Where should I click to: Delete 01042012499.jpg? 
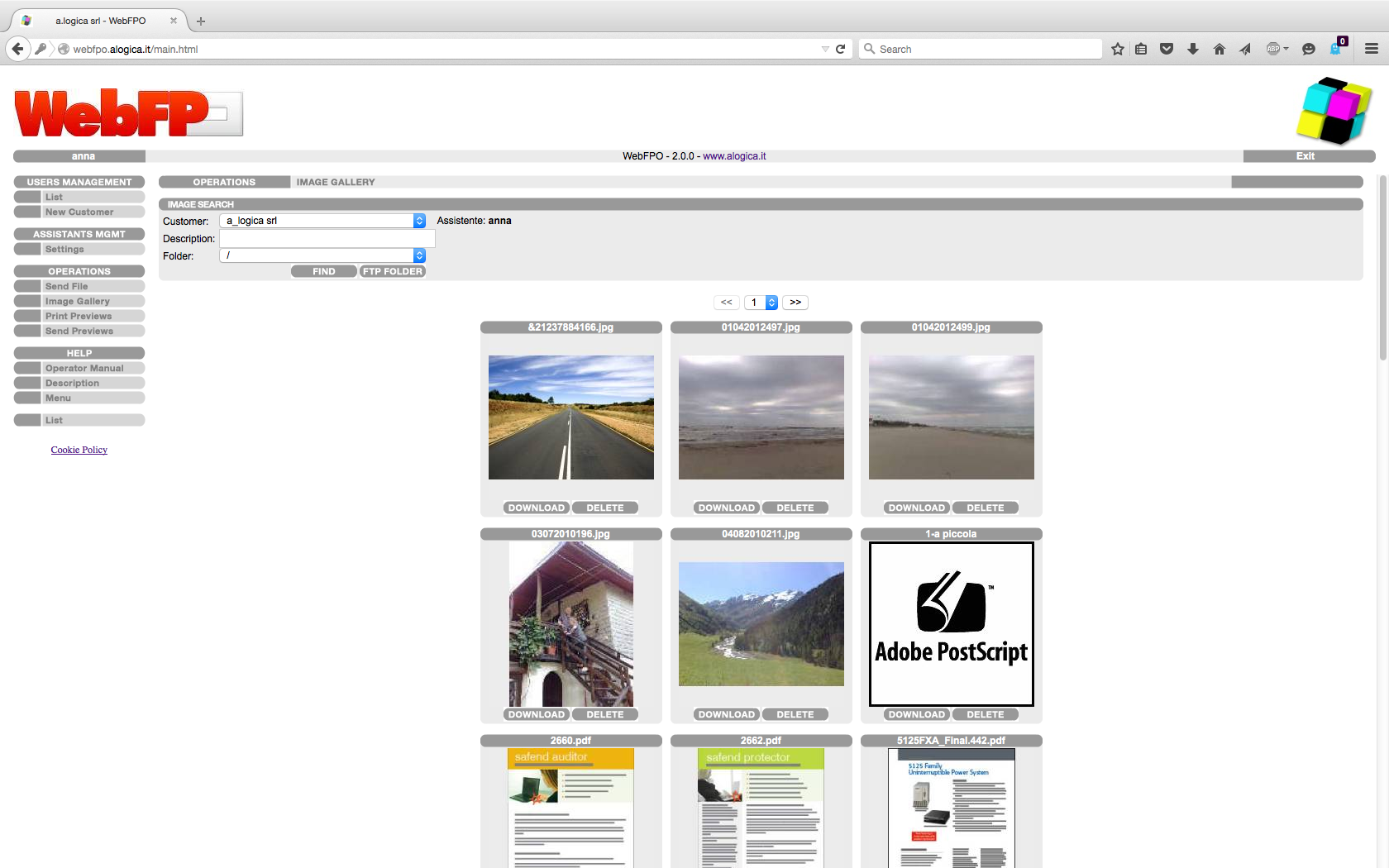[x=986, y=508]
